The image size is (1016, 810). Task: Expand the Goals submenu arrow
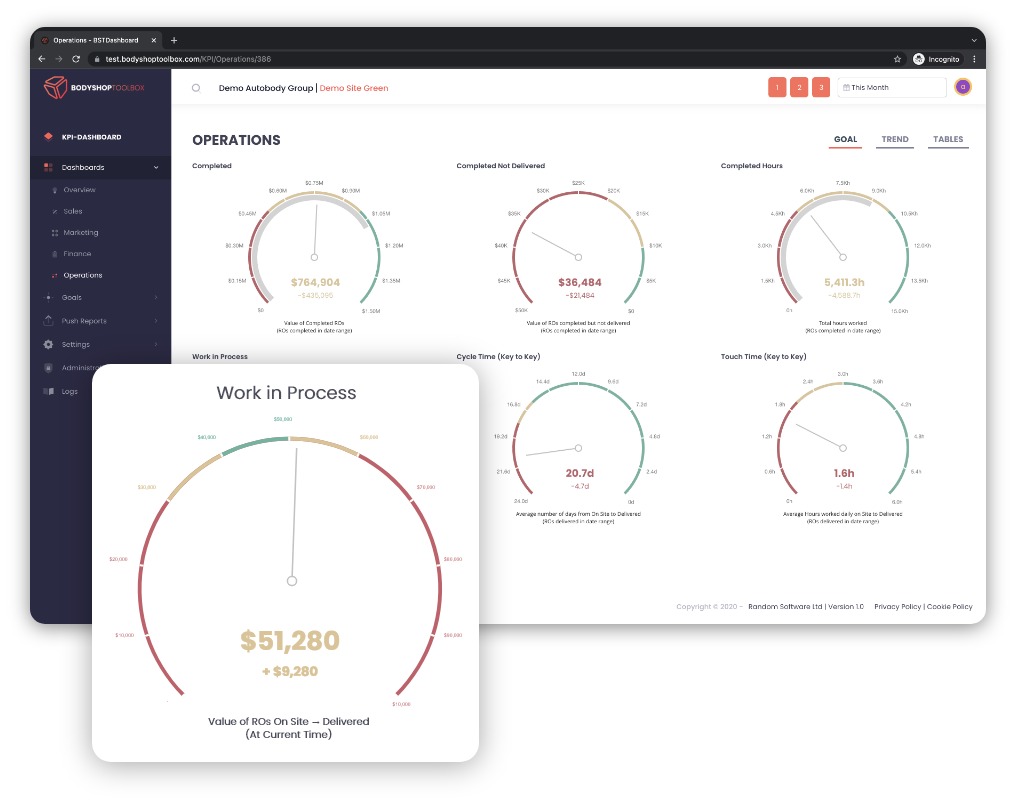pyautogui.click(x=156, y=297)
